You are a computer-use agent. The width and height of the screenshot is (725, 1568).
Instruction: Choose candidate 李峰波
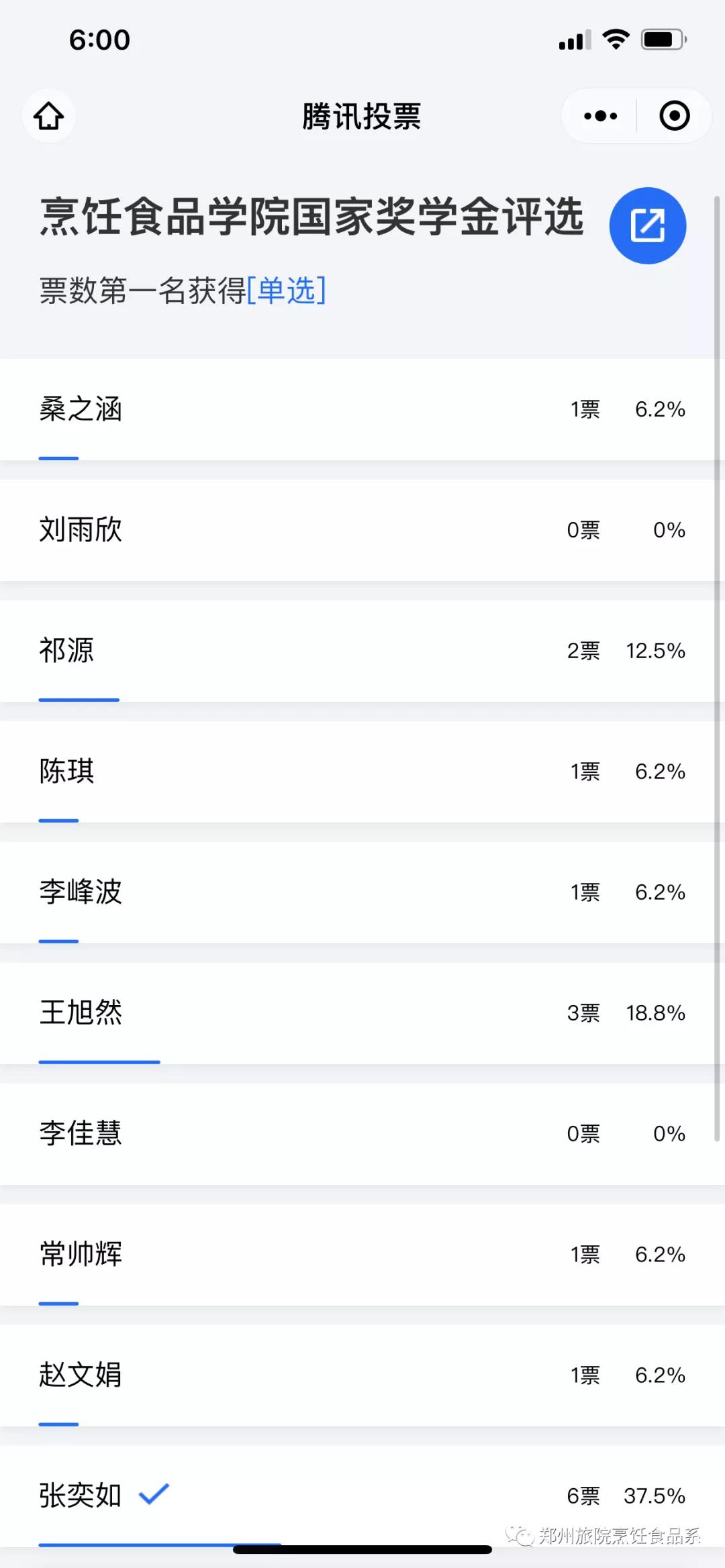(x=81, y=892)
